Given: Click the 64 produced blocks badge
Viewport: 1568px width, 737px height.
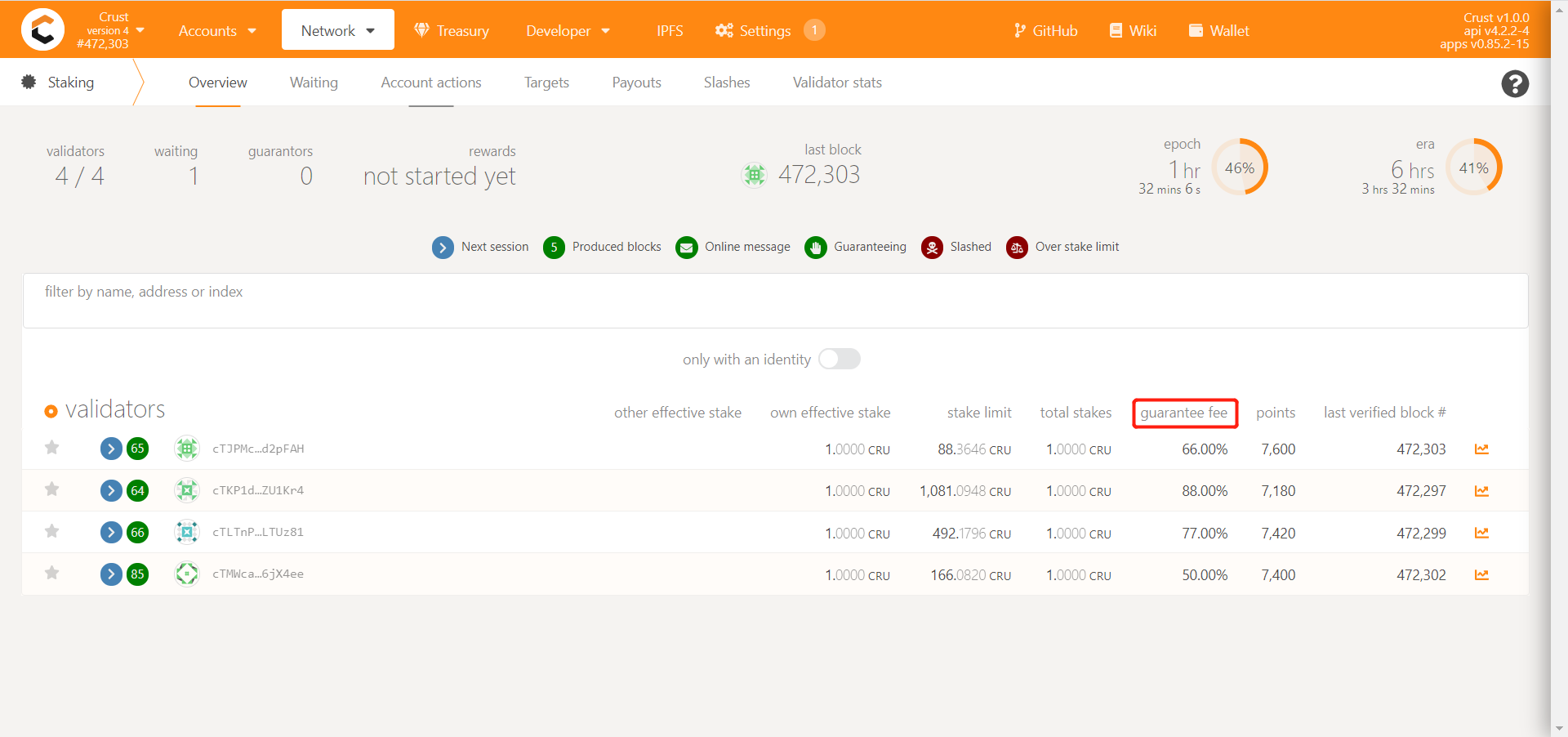Looking at the screenshot, I should point(137,490).
